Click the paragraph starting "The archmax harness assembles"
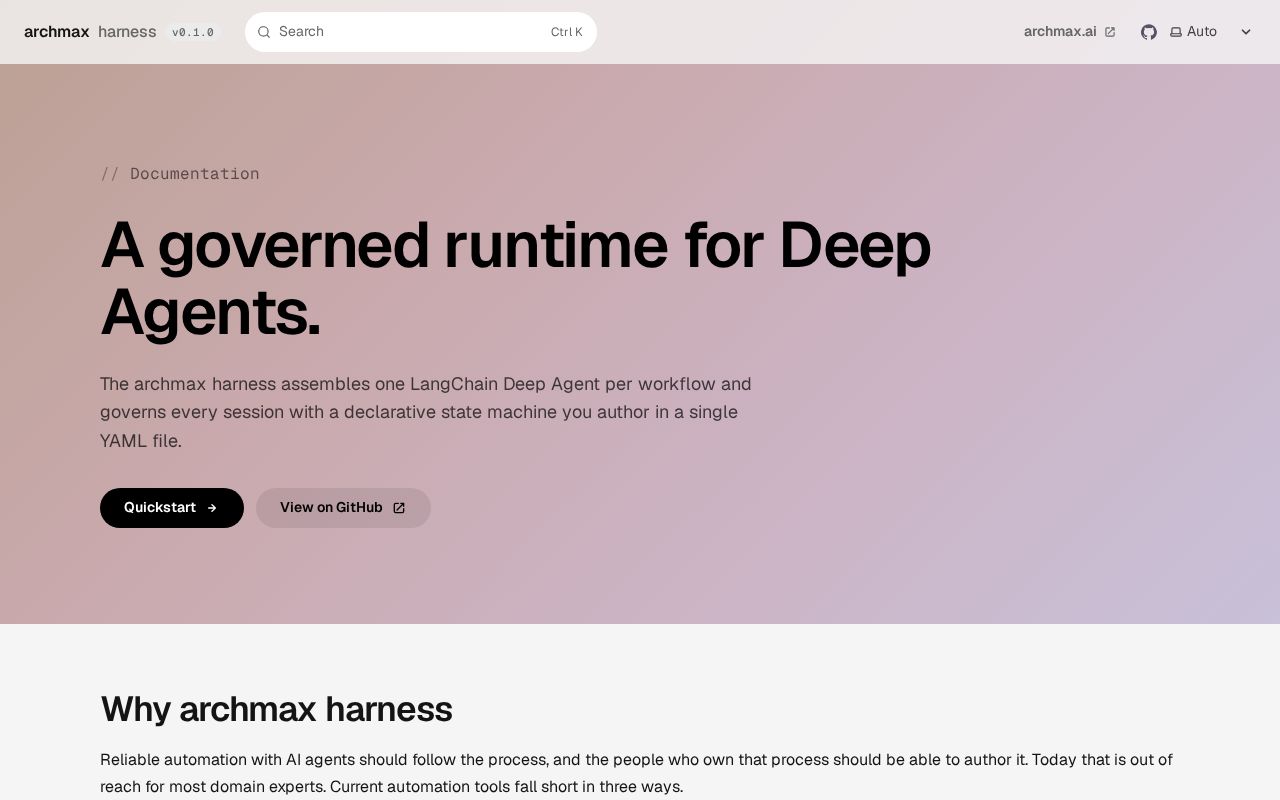Image resolution: width=1280 pixels, height=800 pixels. pyautogui.click(x=426, y=412)
